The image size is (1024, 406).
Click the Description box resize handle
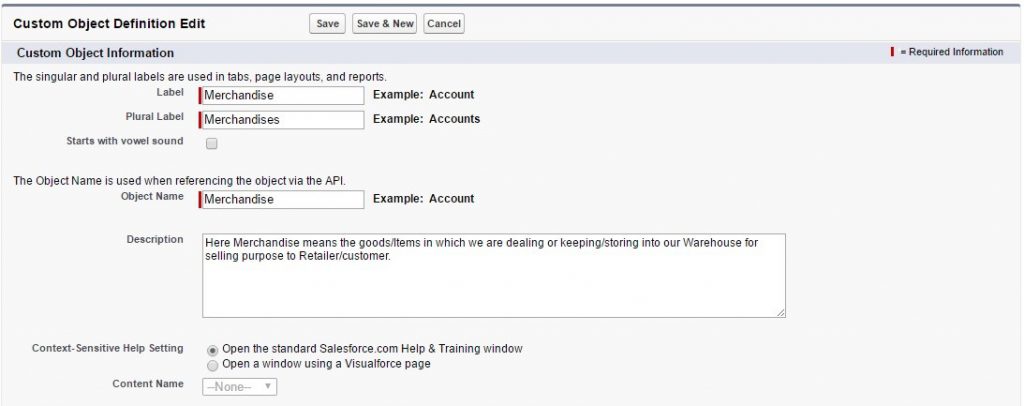[x=780, y=312]
